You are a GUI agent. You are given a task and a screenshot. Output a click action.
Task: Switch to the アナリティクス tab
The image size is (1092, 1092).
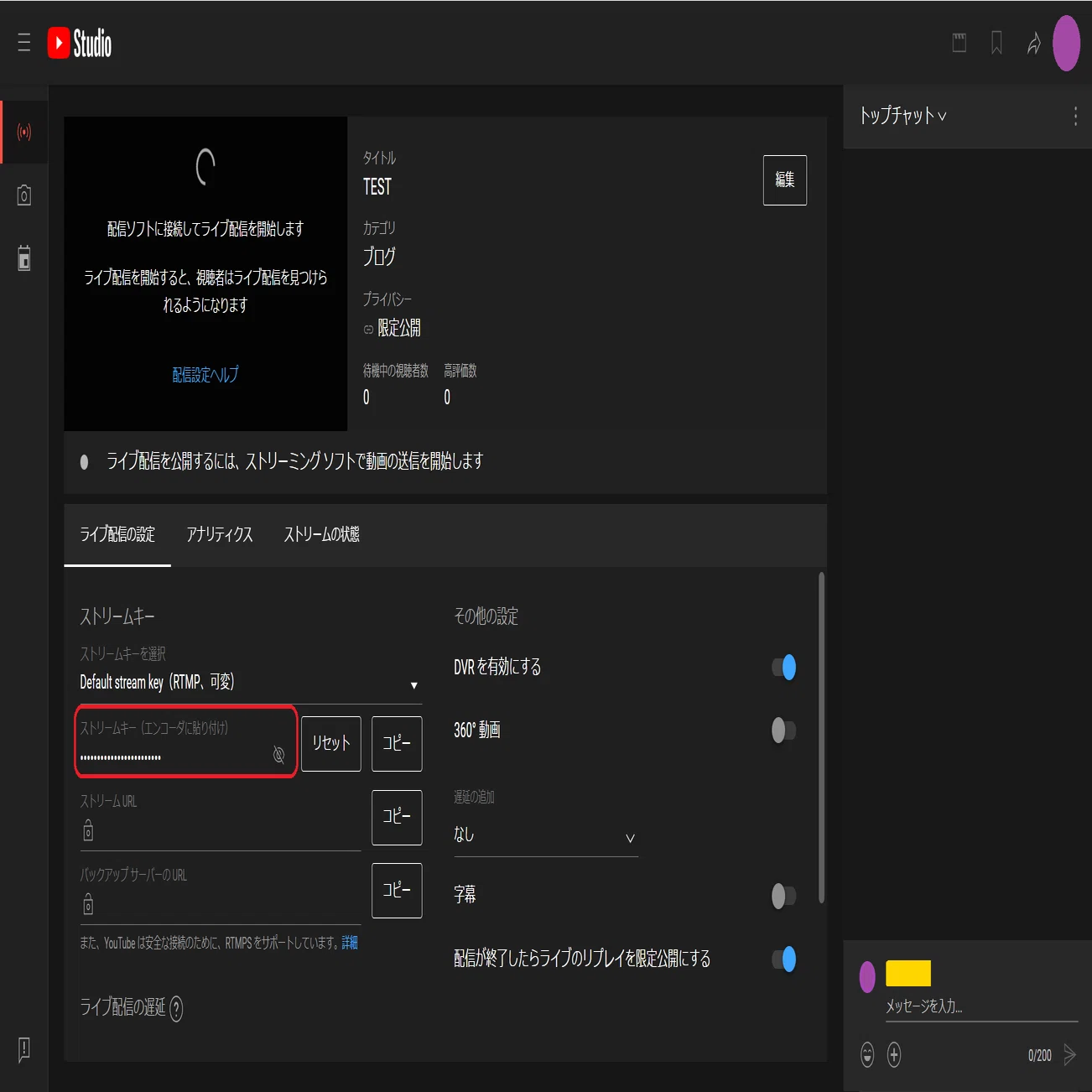[x=220, y=534]
